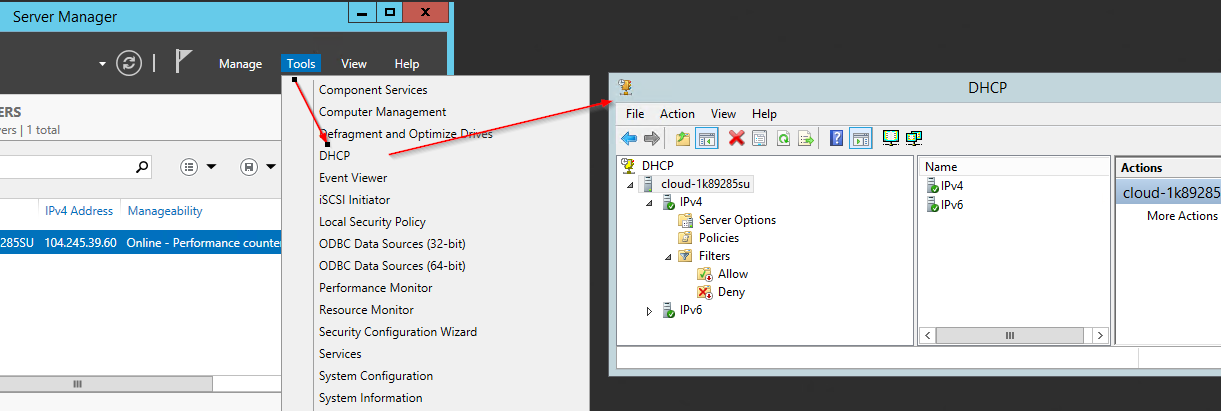Select the Deny filter node
The width and height of the screenshot is (1221, 411).
pos(731,292)
